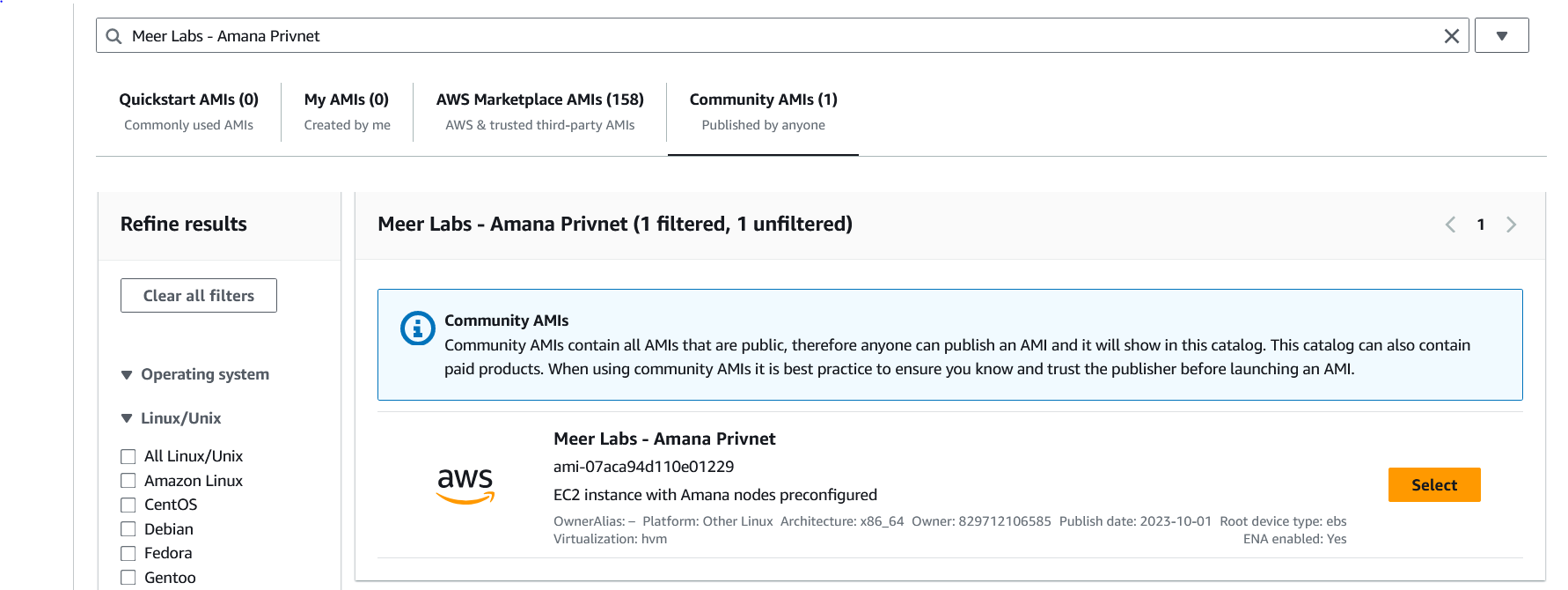Click the Clear all filters button
The image size is (1568, 590).
(199, 296)
